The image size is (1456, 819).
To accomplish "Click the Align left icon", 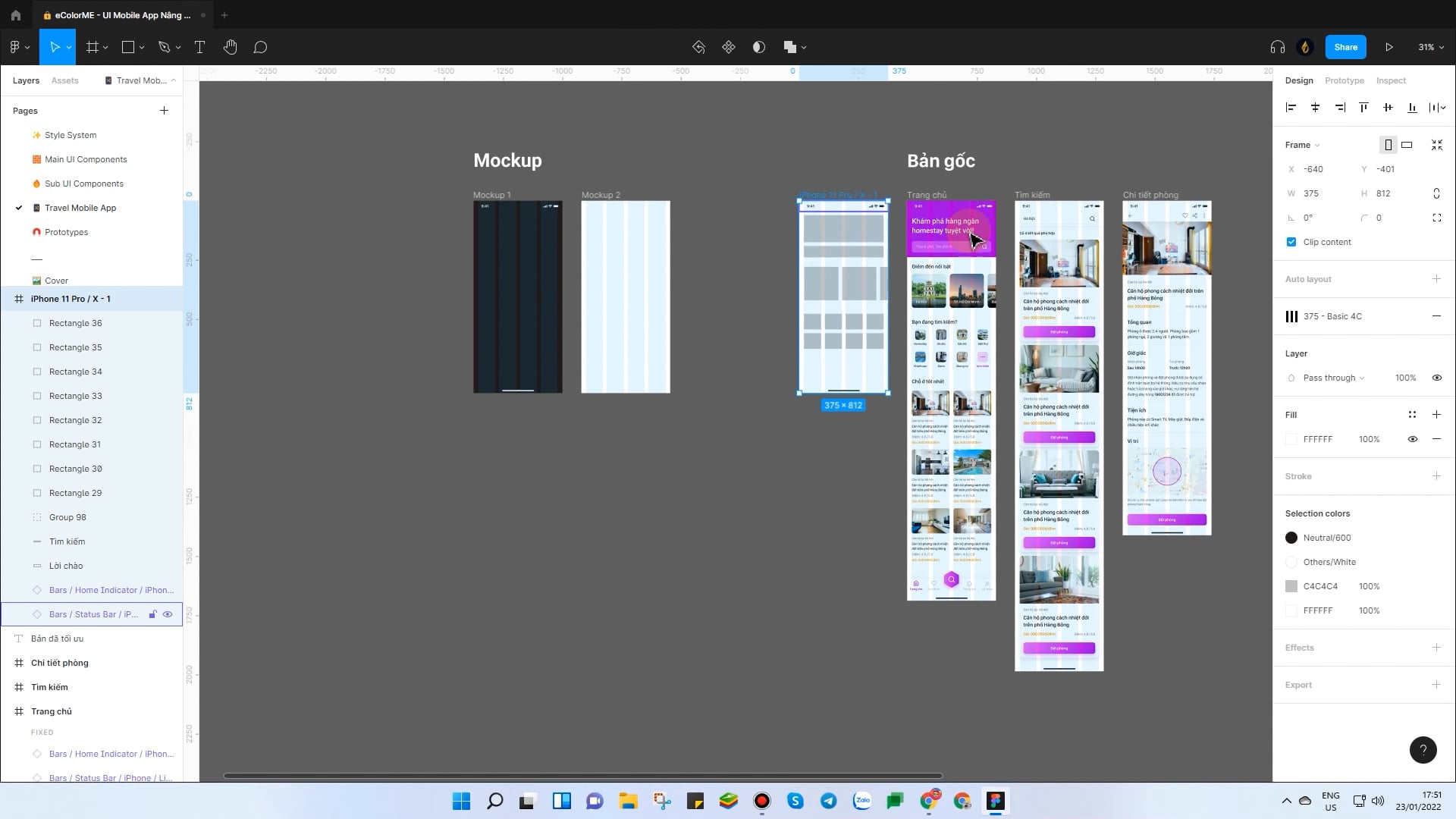I will pyautogui.click(x=1291, y=108).
